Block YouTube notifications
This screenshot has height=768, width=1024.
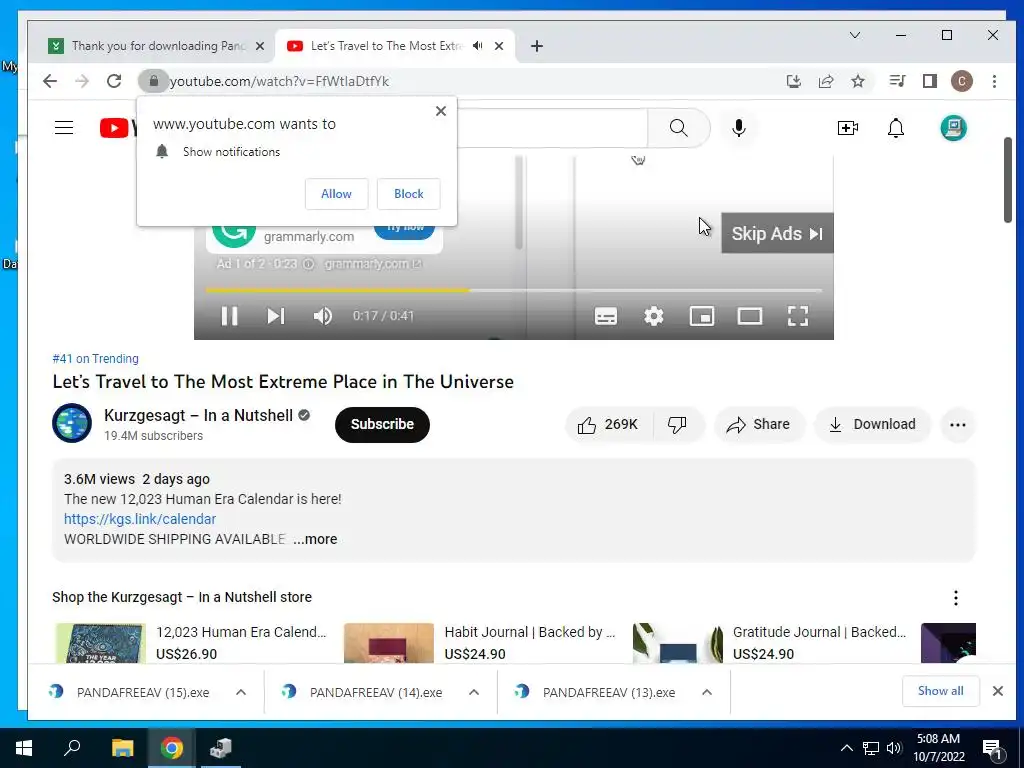click(409, 194)
